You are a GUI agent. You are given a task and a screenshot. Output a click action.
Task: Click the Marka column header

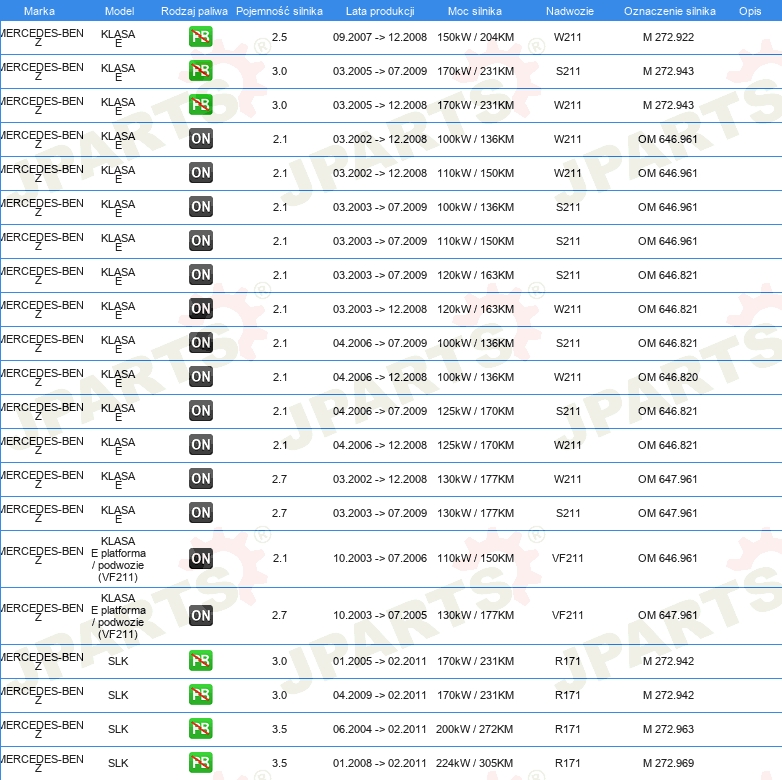pos(39,11)
